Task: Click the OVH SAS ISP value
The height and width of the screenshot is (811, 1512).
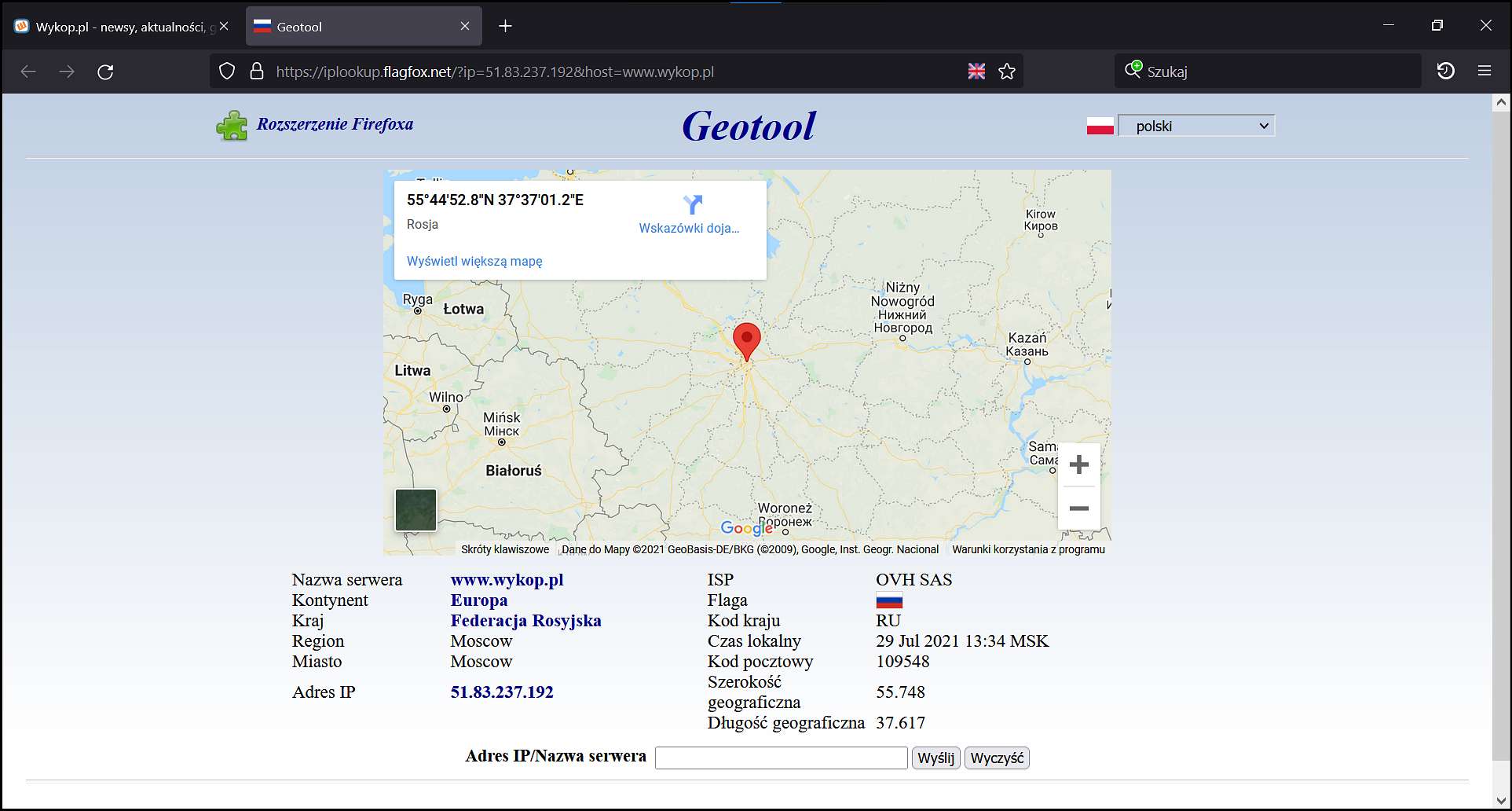Action: (x=913, y=580)
